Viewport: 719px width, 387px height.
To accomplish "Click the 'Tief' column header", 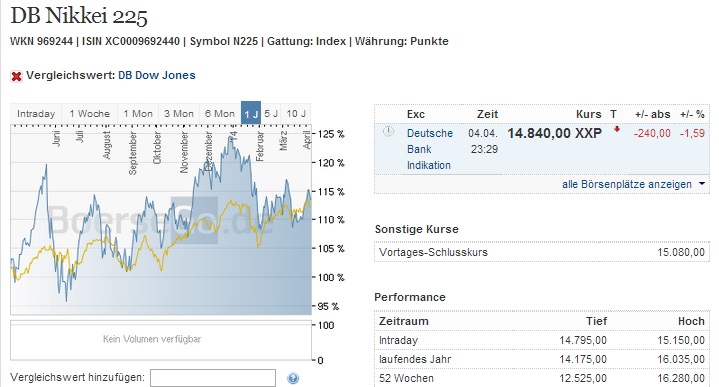I will [x=596, y=321].
